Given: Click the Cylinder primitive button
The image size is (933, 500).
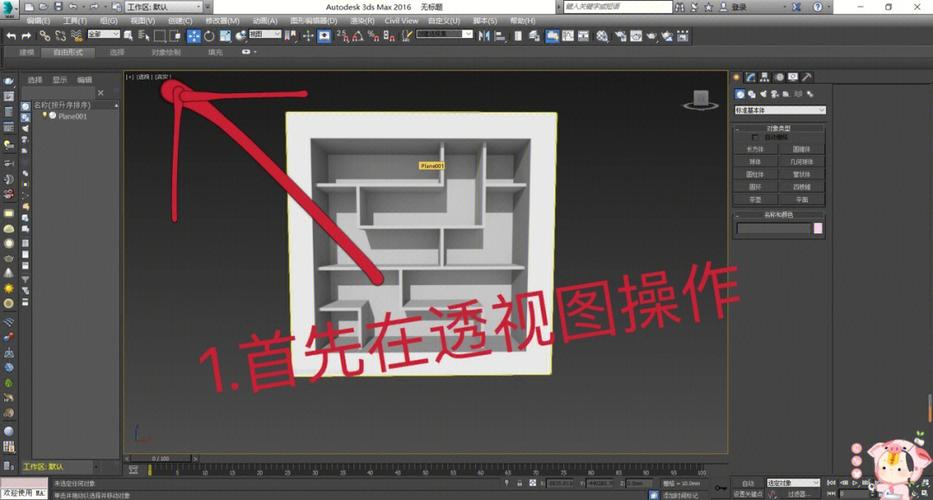Looking at the screenshot, I should pyautogui.click(x=755, y=174).
